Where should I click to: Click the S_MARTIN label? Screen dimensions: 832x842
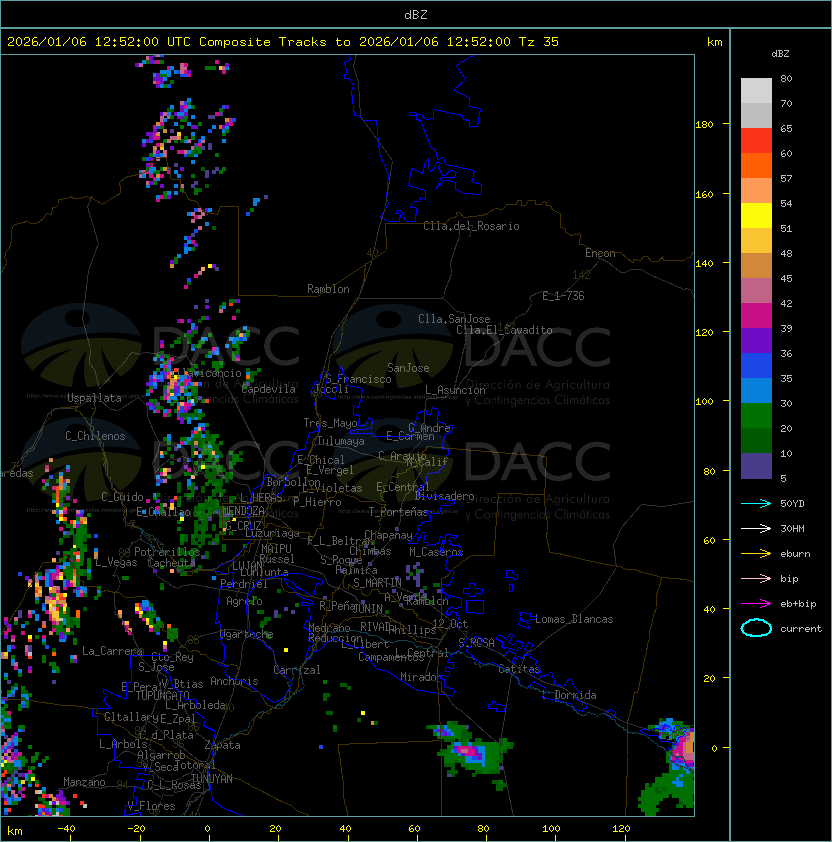pyautogui.click(x=378, y=583)
